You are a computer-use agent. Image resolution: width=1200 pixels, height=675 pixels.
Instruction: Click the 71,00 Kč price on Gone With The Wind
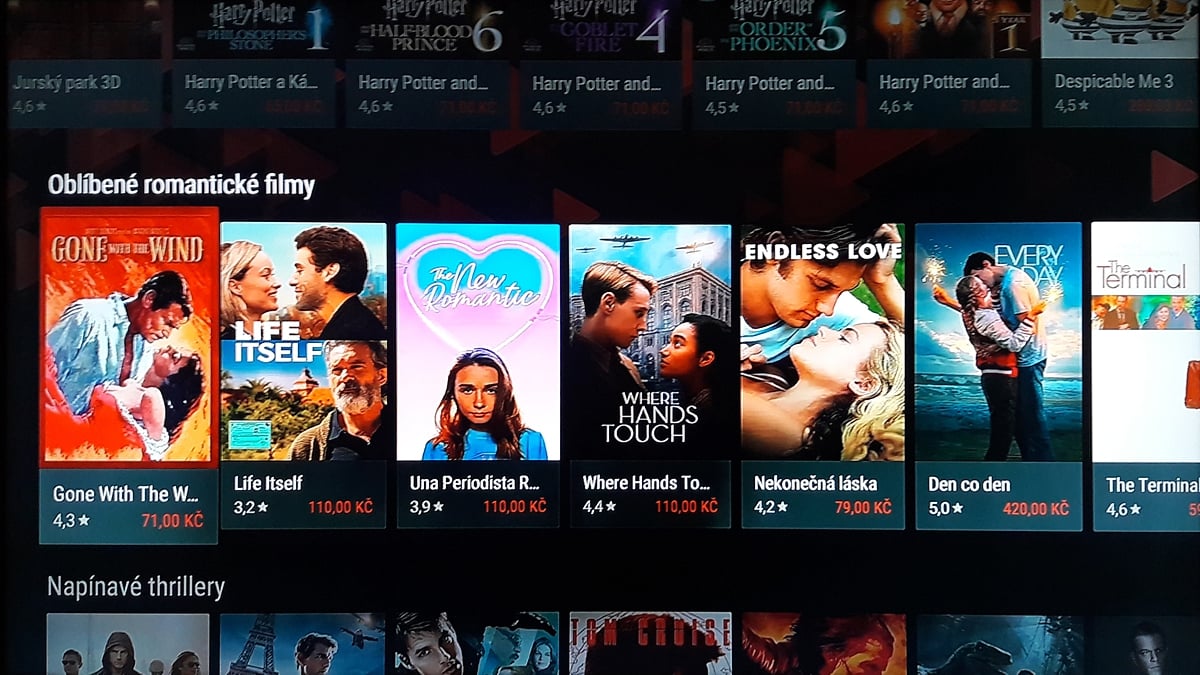tap(172, 520)
